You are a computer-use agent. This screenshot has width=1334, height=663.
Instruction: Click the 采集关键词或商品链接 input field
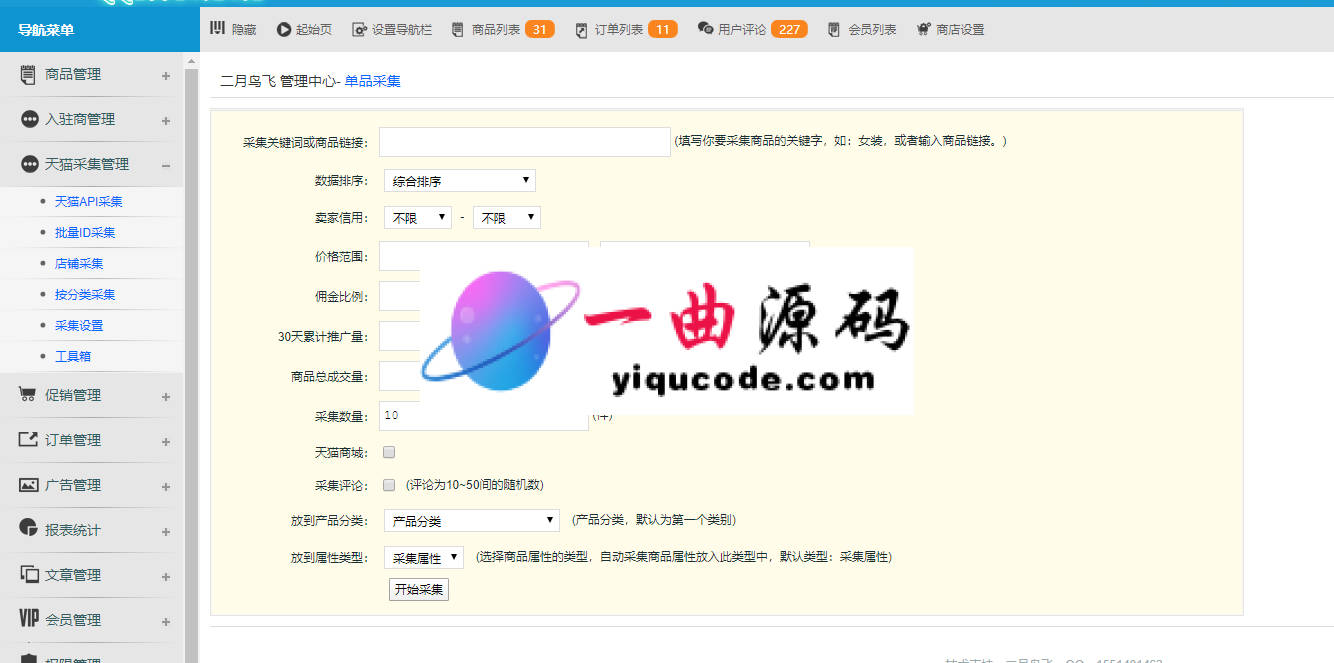tap(525, 142)
